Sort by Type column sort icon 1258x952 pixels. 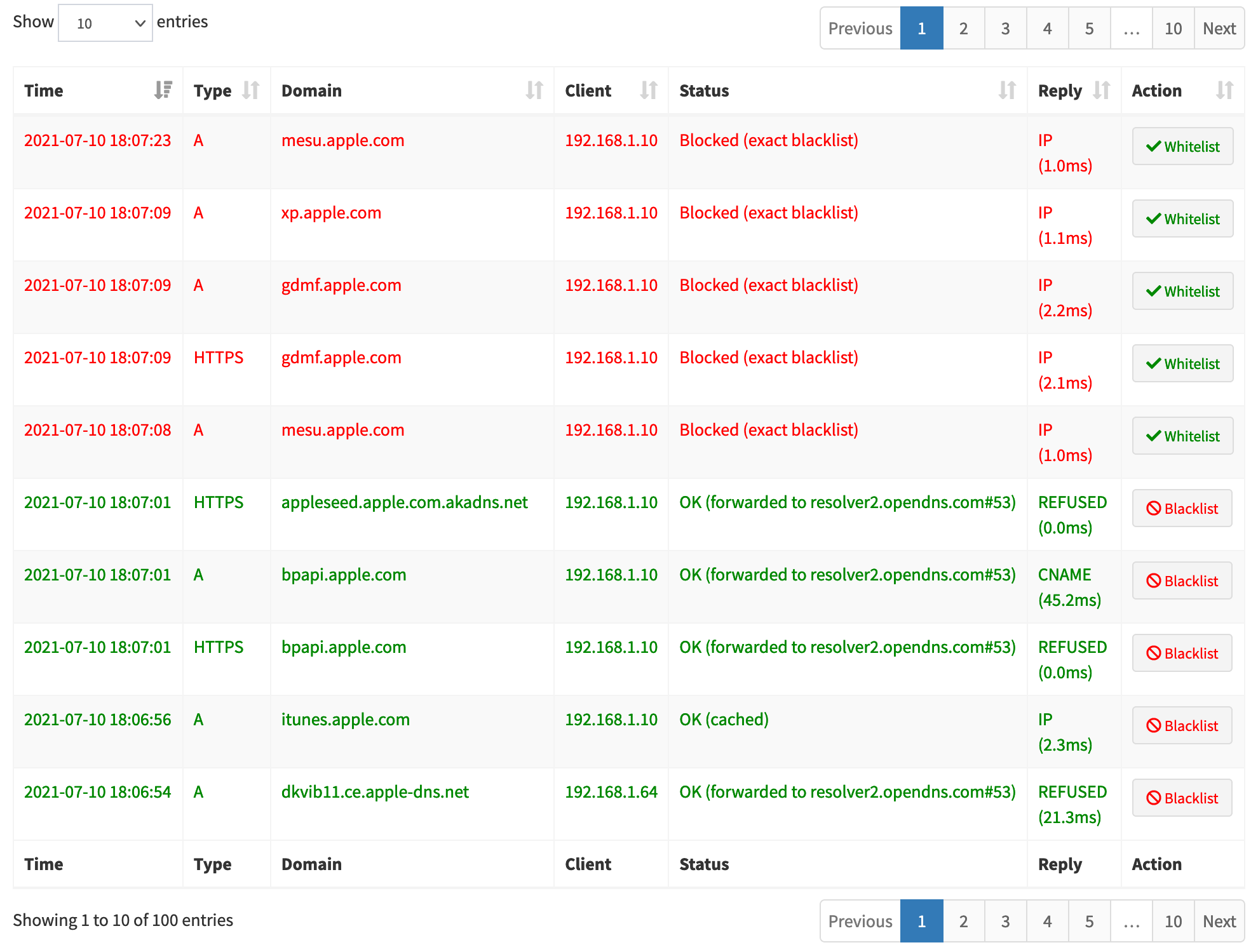pos(251,90)
